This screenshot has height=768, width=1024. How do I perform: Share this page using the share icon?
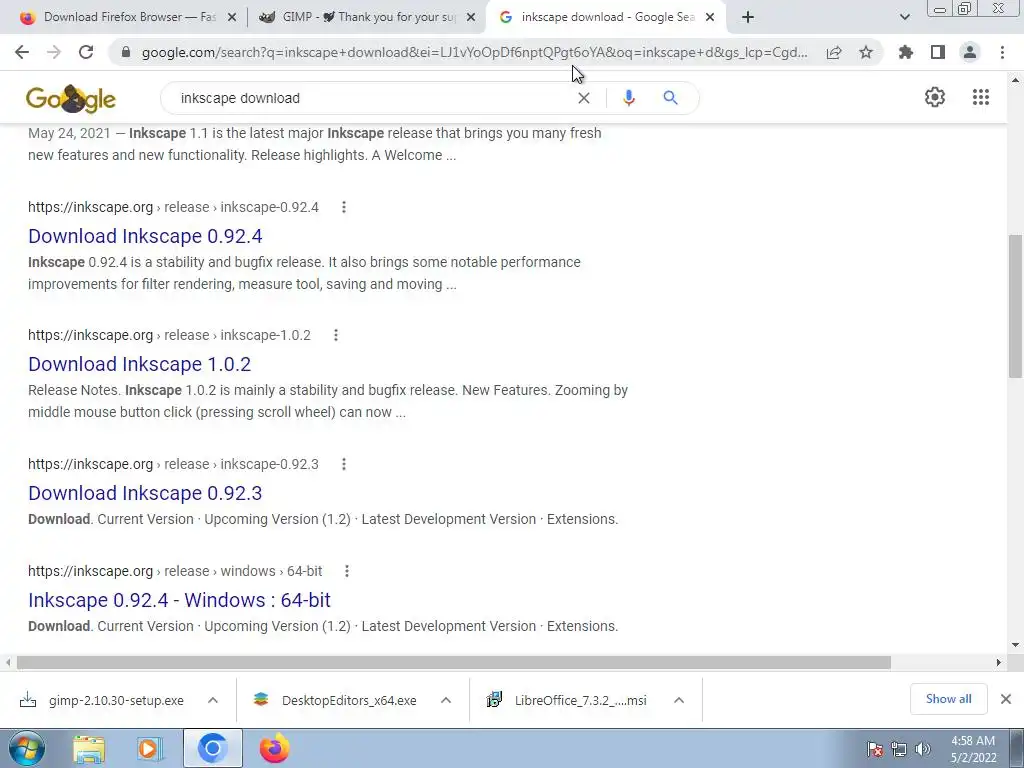[x=834, y=52]
